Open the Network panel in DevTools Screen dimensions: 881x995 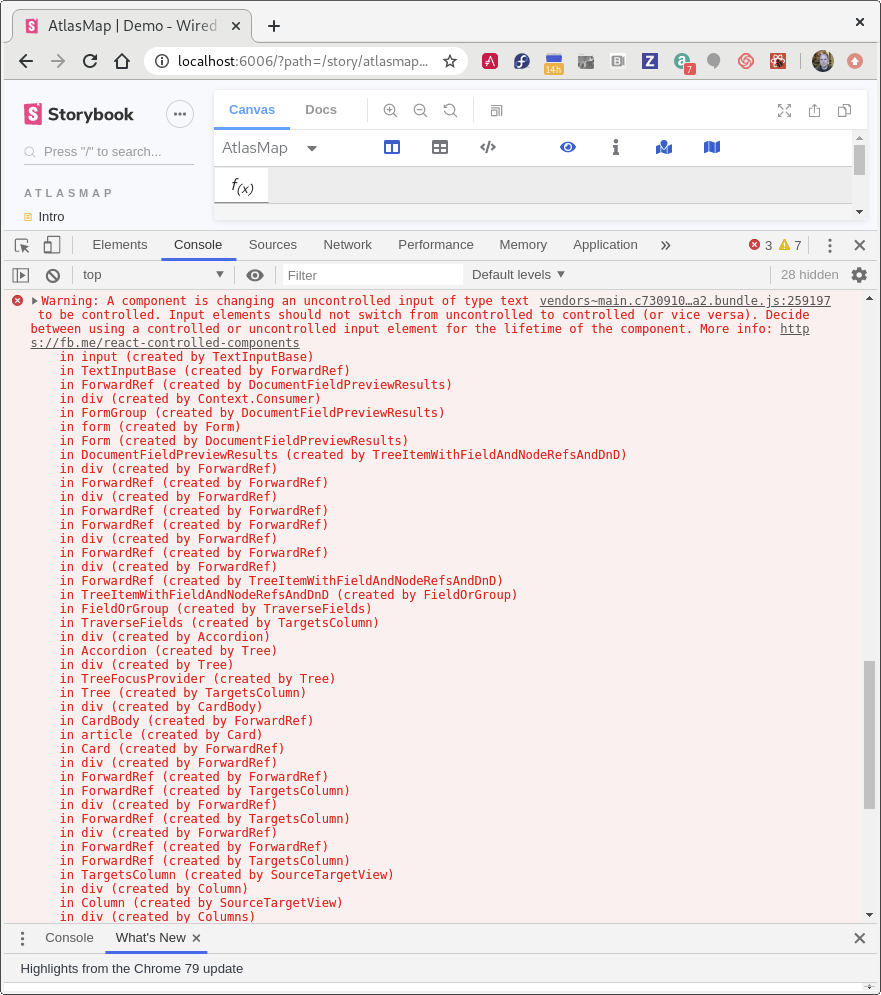[347, 244]
